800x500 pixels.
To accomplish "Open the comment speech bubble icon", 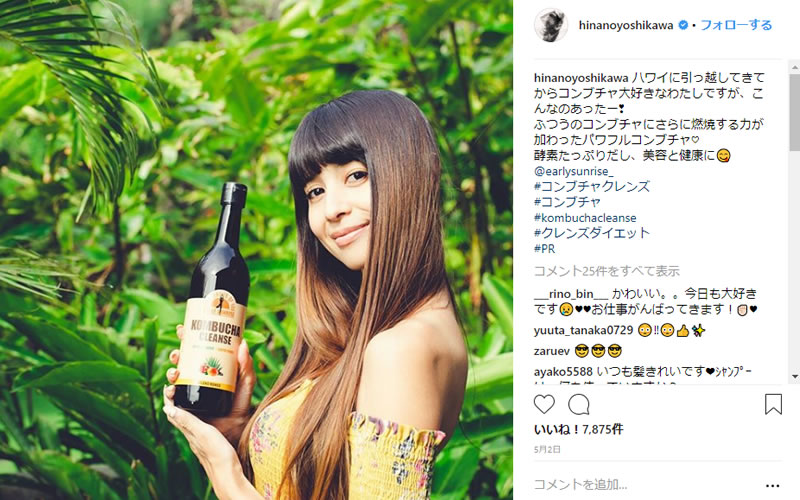I will 579,405.
